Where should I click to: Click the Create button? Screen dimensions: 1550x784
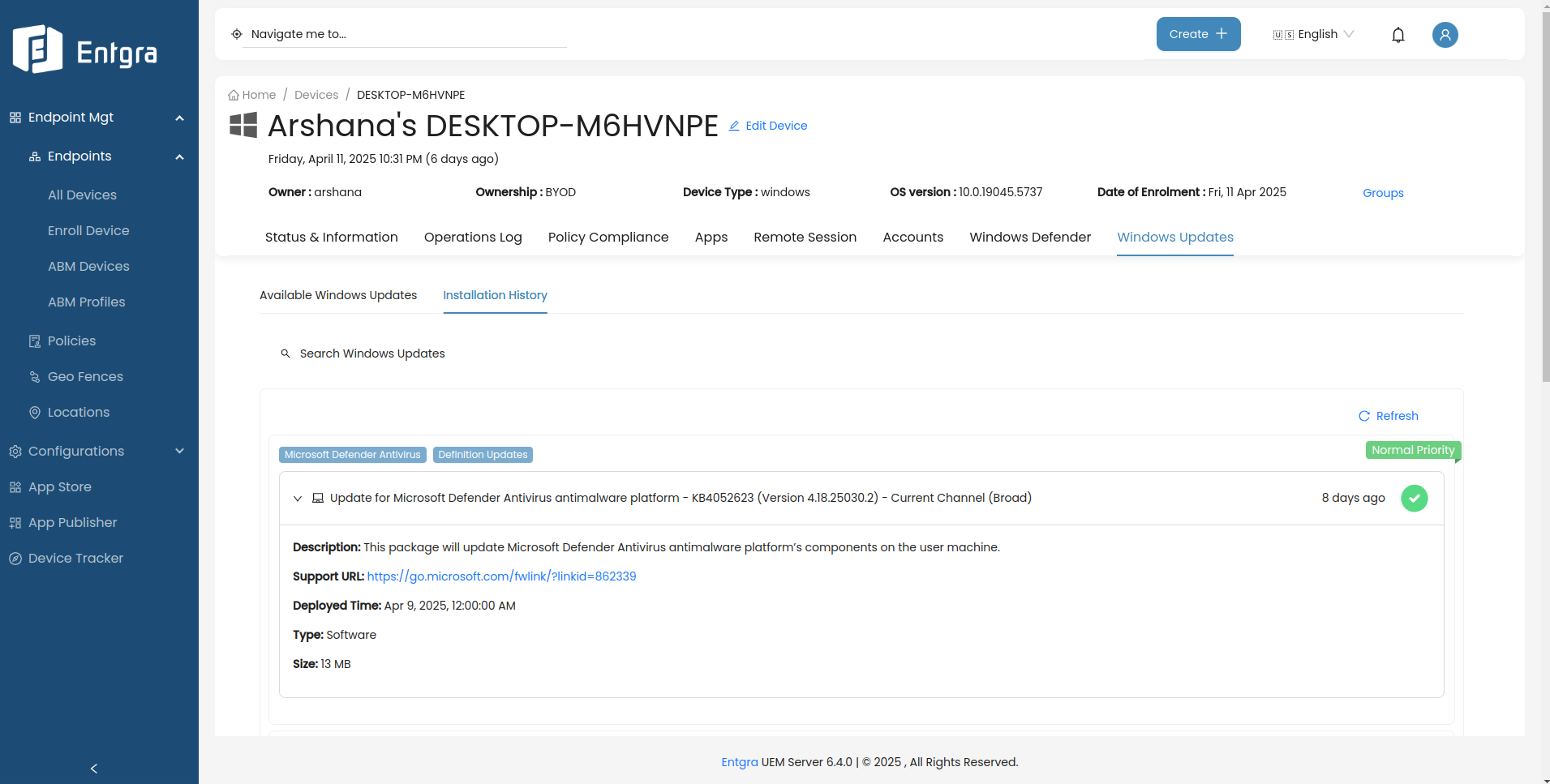(x=1199, y=34)
